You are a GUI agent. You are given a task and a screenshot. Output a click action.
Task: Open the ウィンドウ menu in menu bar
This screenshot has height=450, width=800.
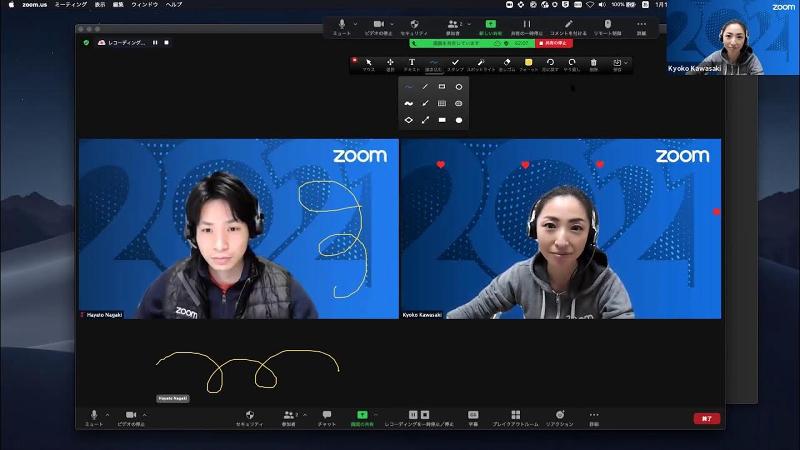click(147, 4)
